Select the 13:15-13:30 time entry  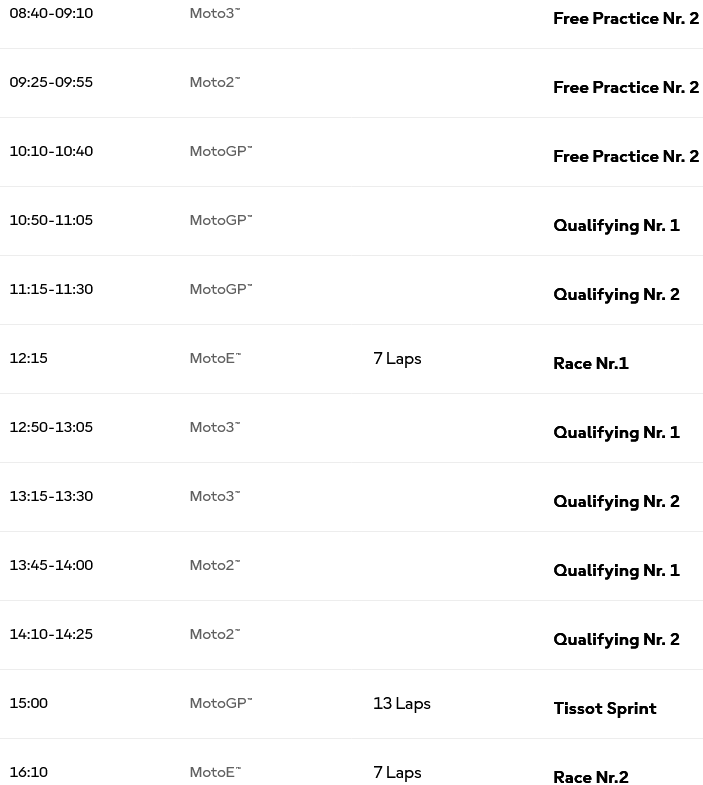51,497
